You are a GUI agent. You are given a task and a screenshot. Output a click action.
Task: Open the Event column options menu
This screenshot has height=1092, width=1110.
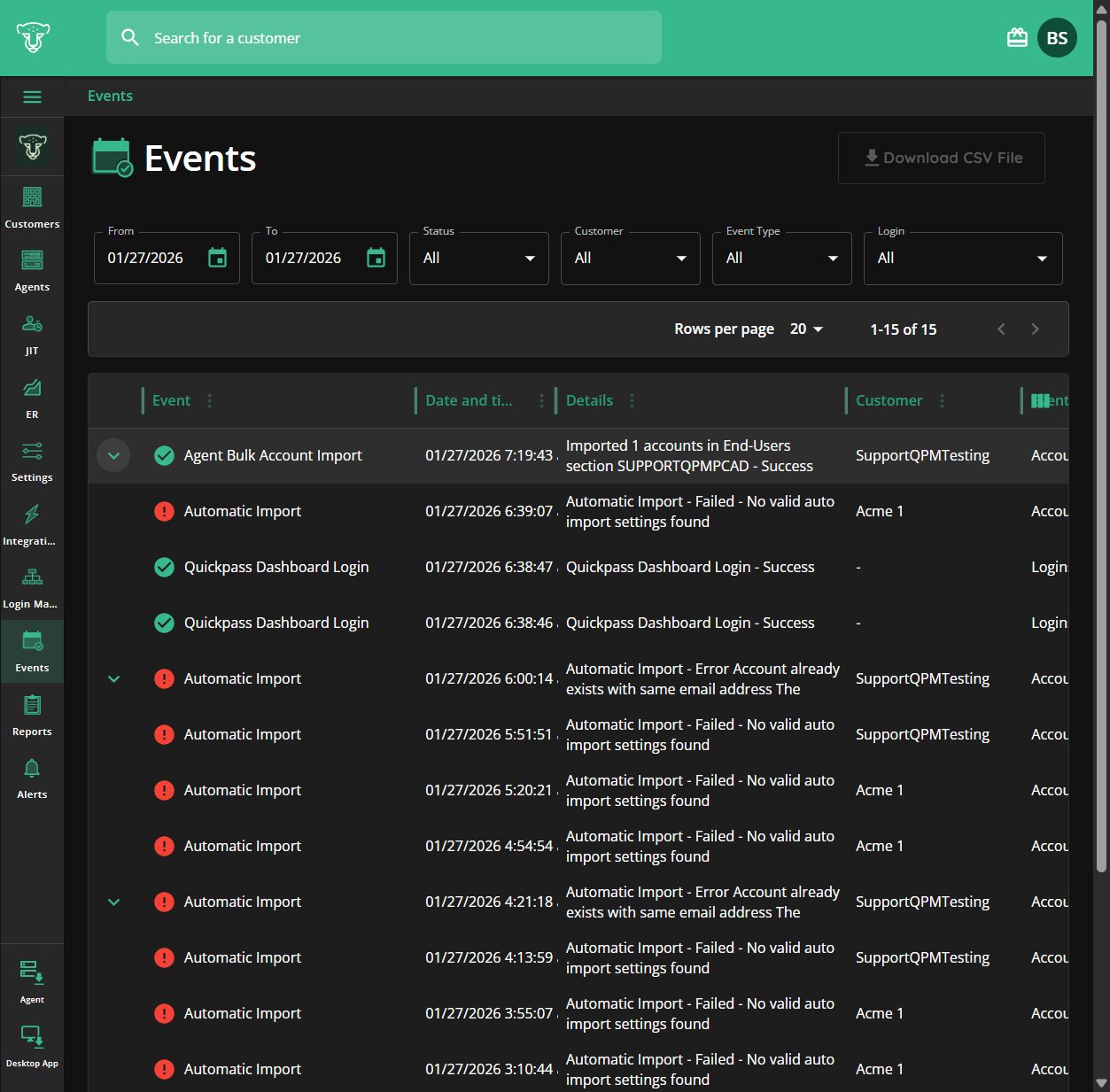(209, 400)
